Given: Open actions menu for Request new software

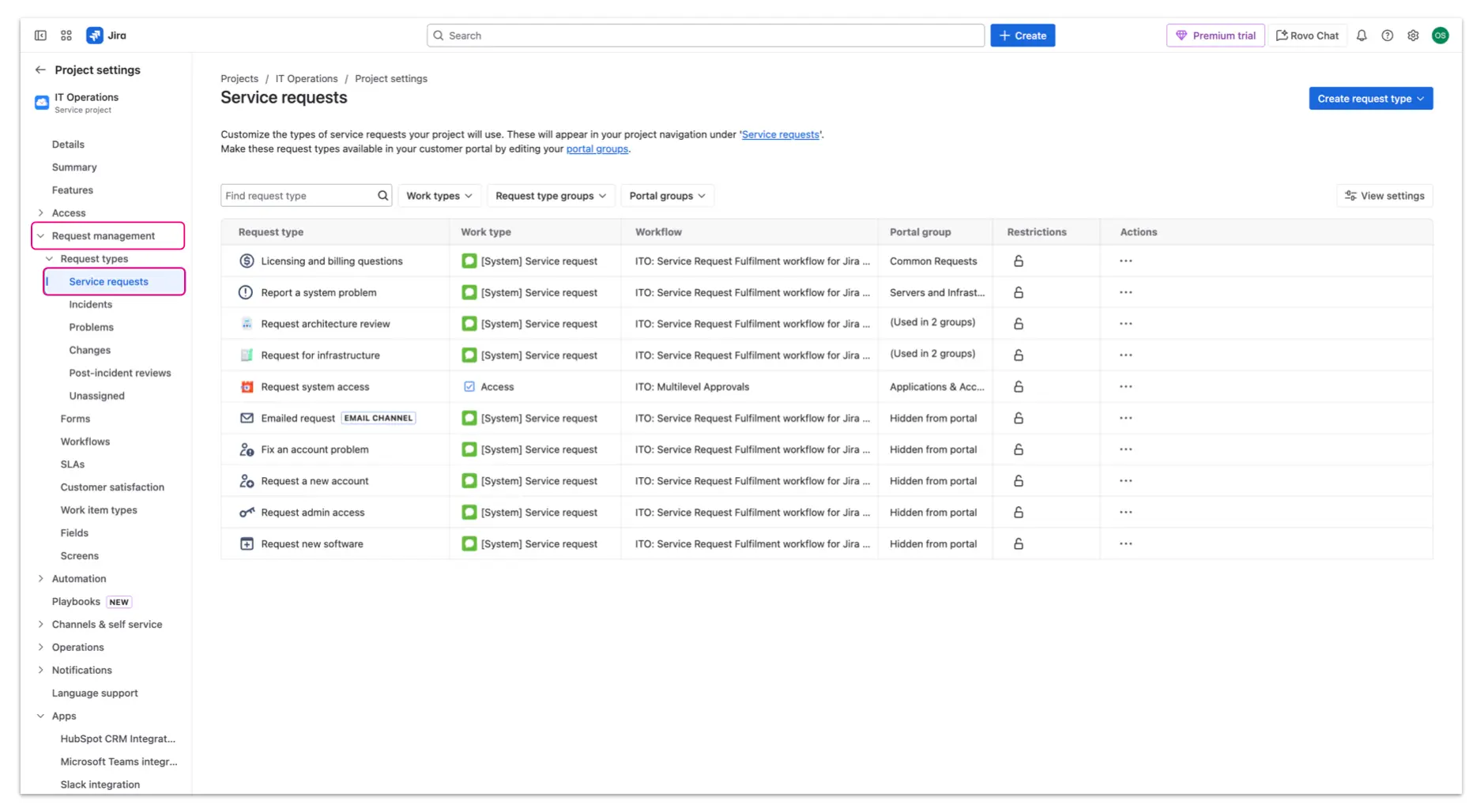Looking at the screenshot, I should click(x=1125, y=543).
